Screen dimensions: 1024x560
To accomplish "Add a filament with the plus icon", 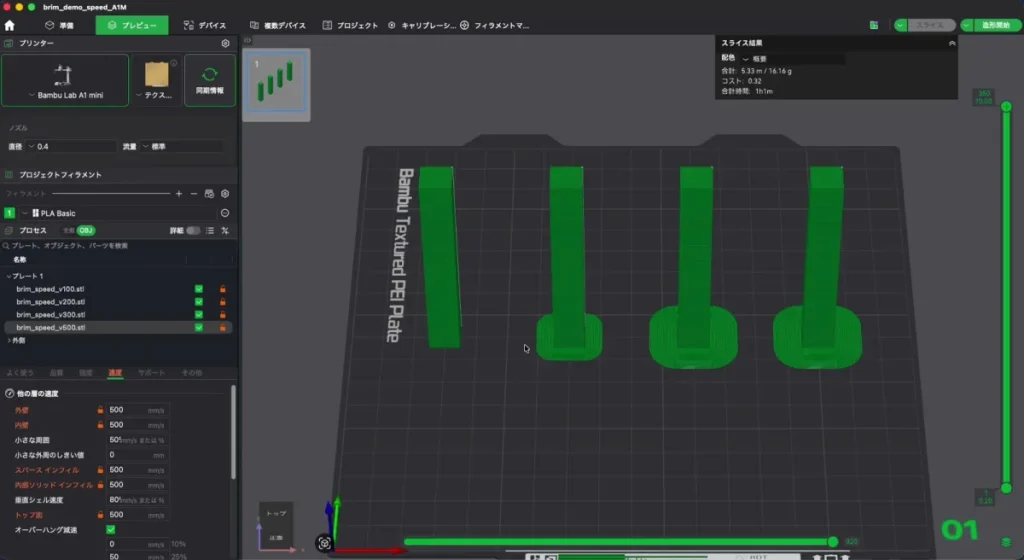I will [x=179, y=194].
